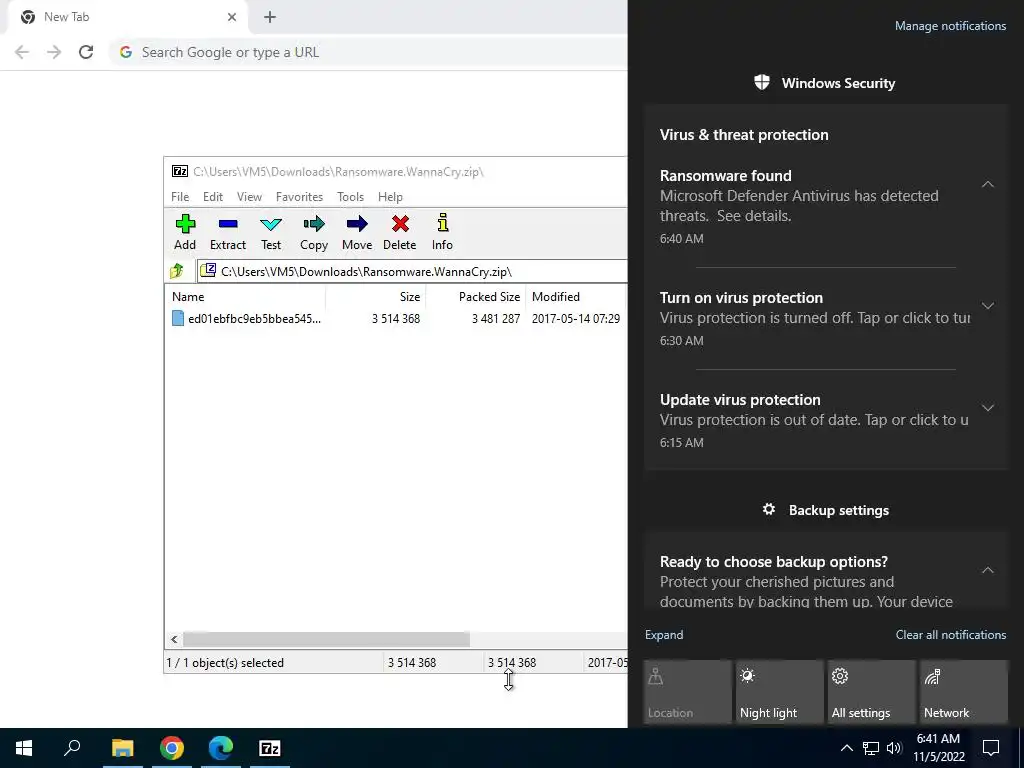This screenshot has height=768, width=1024.
Task: Open taskbar search
Action: pos(72,748)
